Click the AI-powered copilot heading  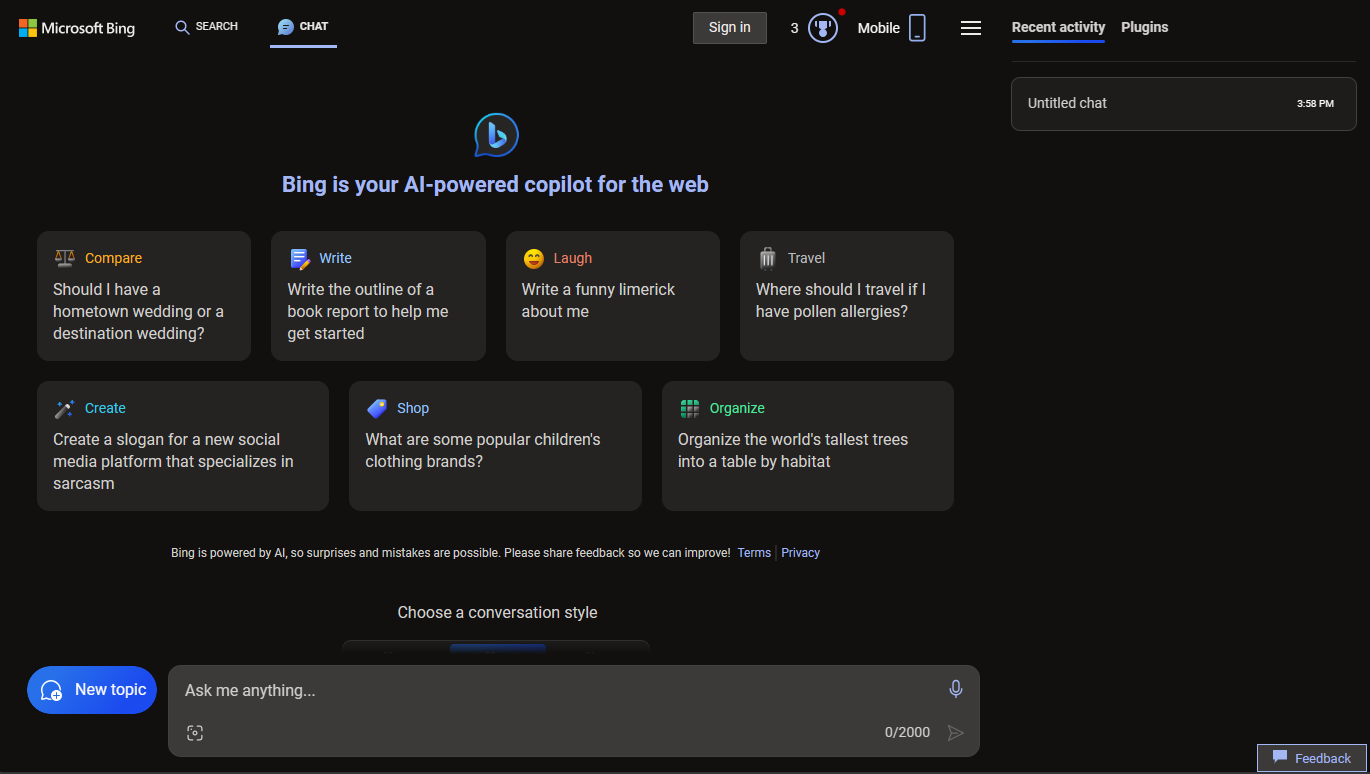coord(495,184)
